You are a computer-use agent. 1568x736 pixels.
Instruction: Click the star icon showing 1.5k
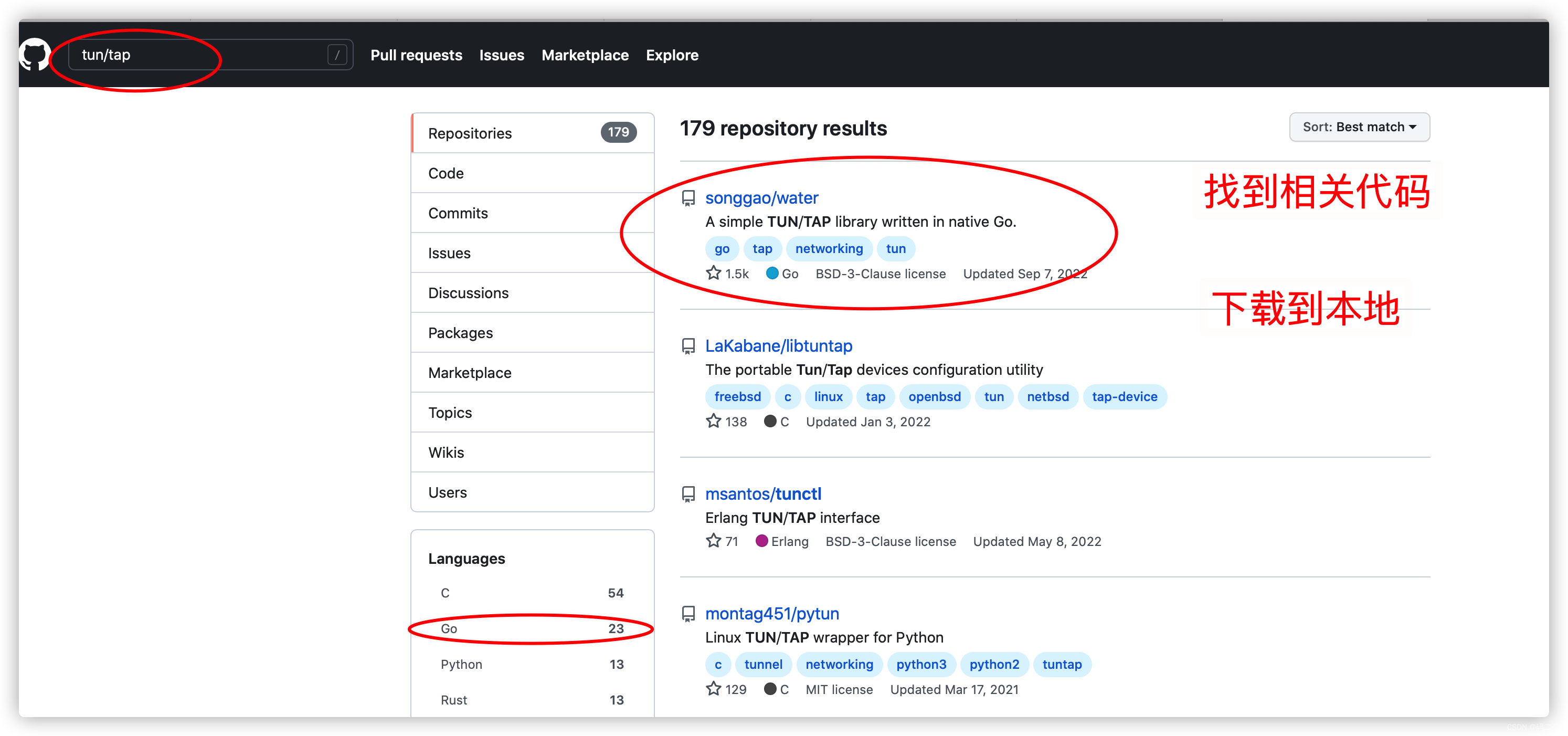713,273
